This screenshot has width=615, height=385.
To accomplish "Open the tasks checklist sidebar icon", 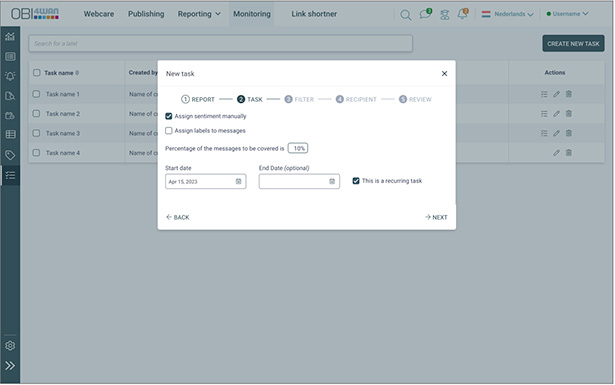I will tap(10, 175).
